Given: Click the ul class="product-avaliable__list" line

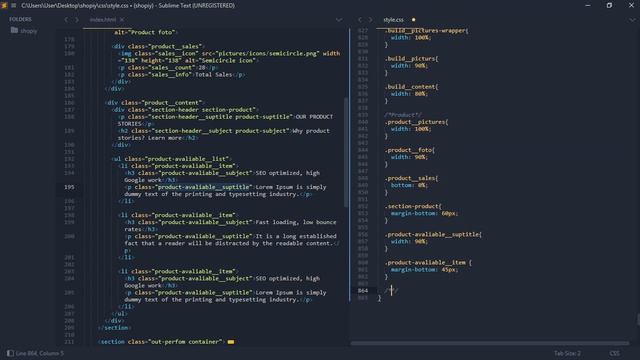Looking at the screenshot, I should [171, 159].
